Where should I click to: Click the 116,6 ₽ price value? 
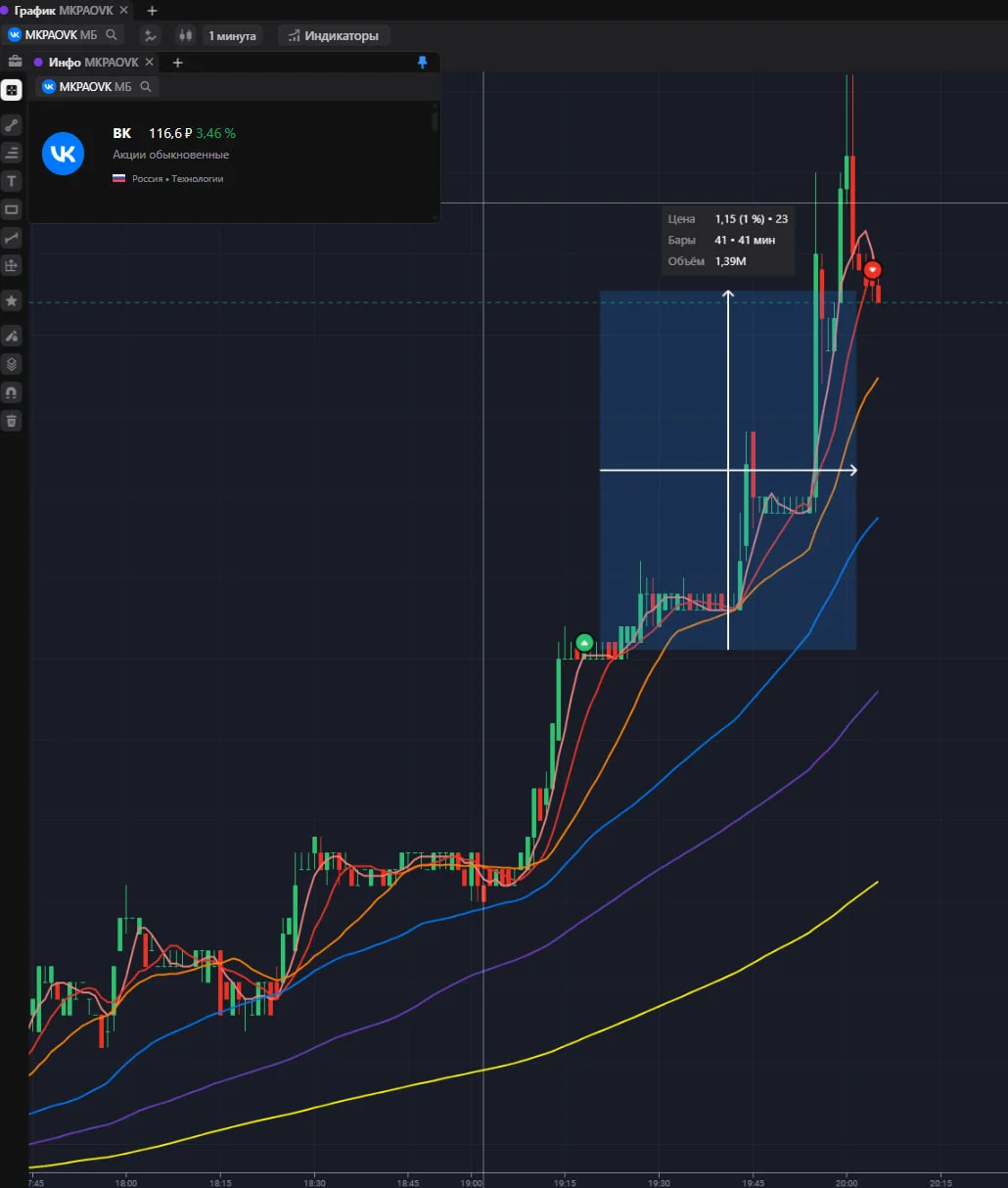click(x=170, y=133)
